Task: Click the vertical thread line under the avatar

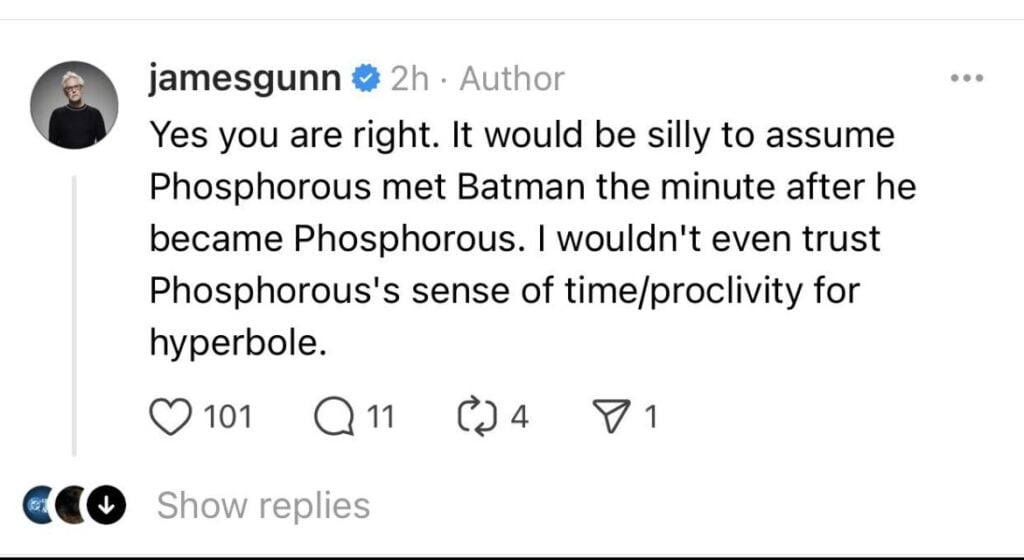Action: point(74,316)
